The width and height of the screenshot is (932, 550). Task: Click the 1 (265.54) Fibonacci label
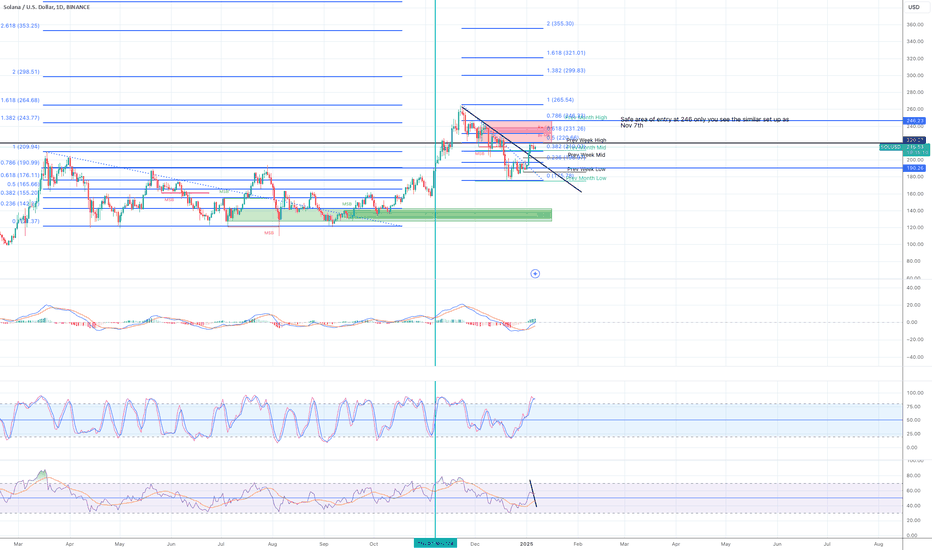click(x=560, y=100)
